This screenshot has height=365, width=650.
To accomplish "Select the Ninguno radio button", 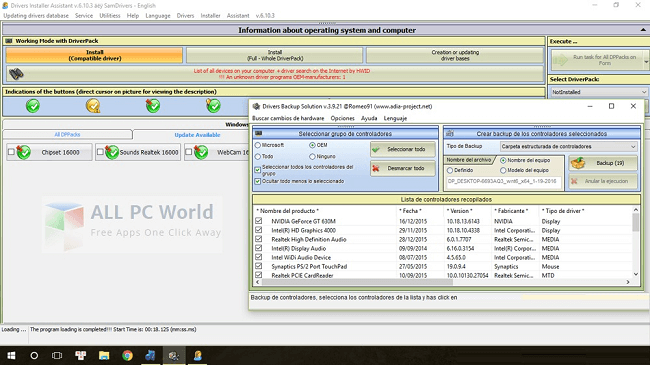I will pos(313,156).
